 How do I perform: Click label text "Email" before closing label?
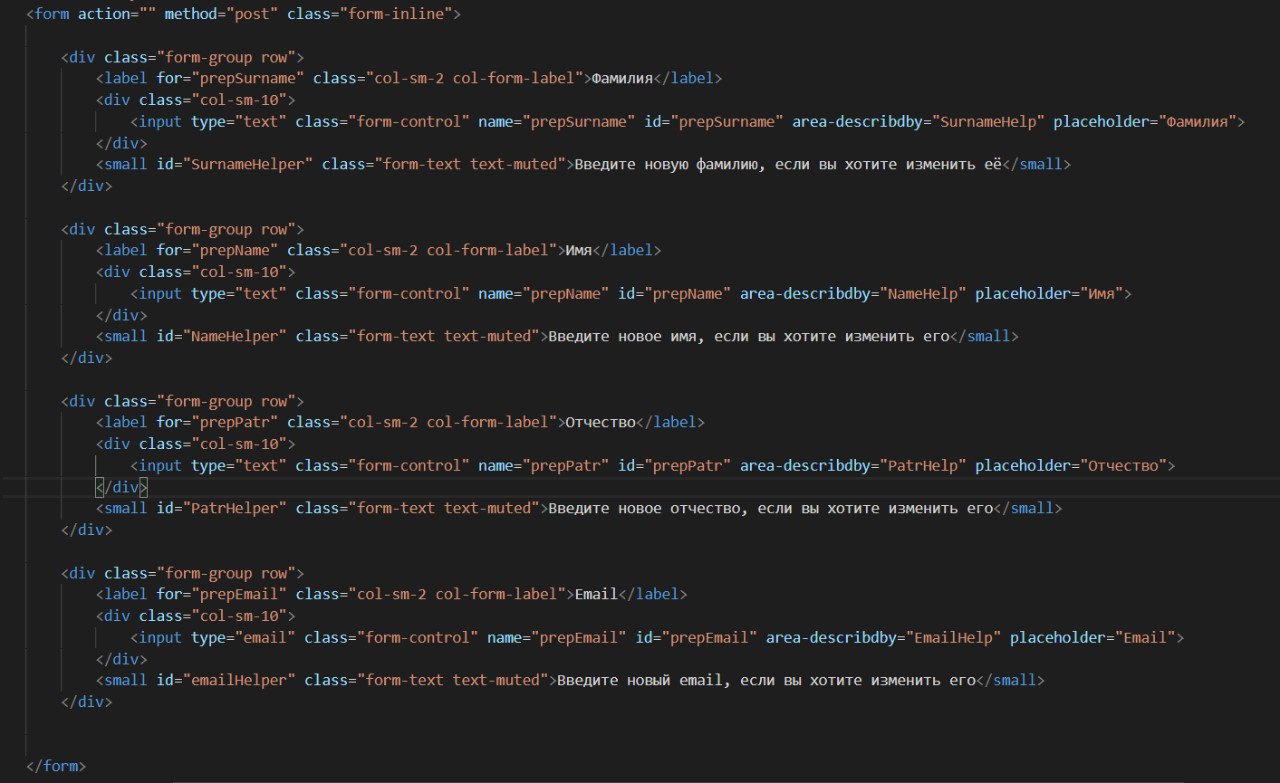pyautogui.click(x=596, y=594)
